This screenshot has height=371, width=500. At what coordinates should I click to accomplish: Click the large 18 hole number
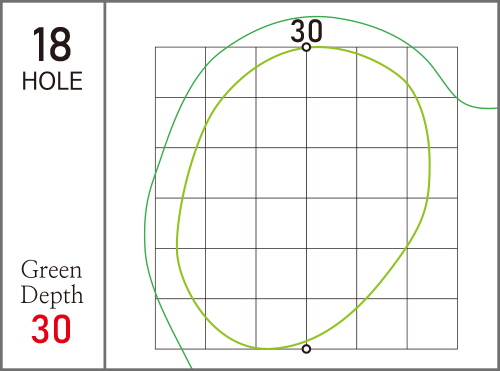[52, 44]
